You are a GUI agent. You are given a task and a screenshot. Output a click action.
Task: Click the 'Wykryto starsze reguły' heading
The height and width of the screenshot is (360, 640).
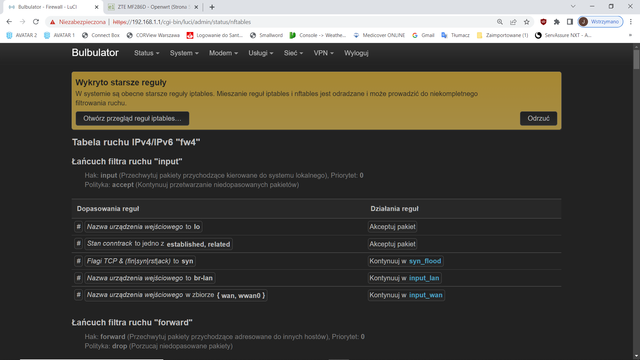point(121,82)
